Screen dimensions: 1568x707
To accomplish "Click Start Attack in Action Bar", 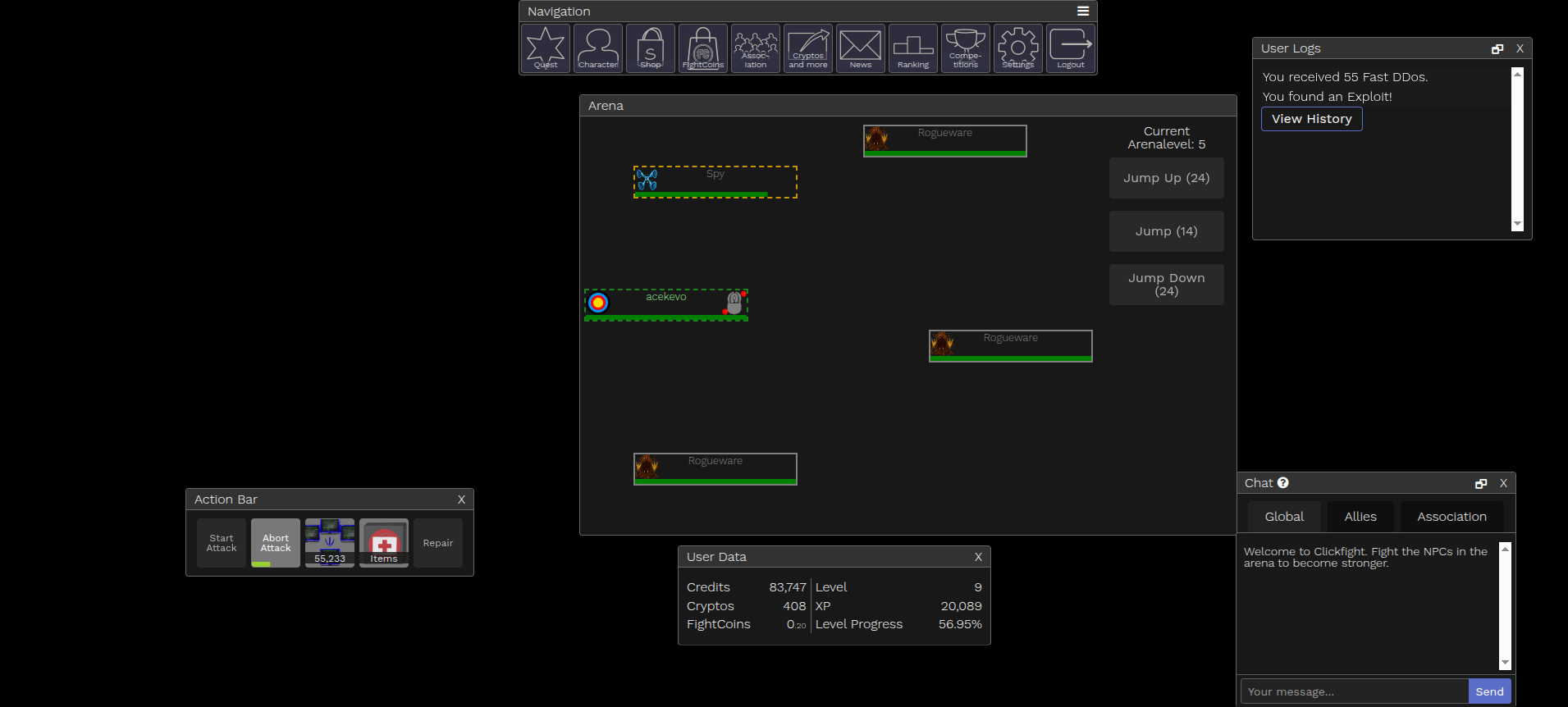I will 222,543.
